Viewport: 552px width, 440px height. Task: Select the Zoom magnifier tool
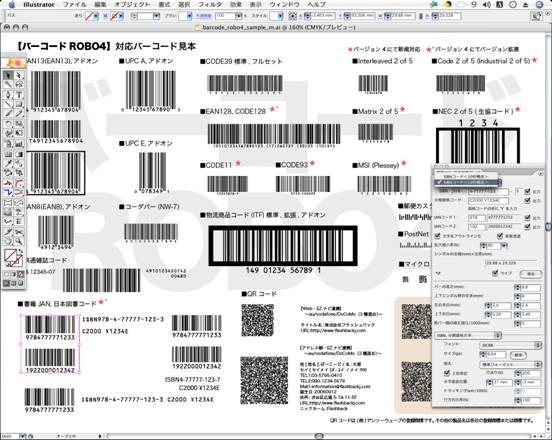pyautogui.click(x=19, y=241)
